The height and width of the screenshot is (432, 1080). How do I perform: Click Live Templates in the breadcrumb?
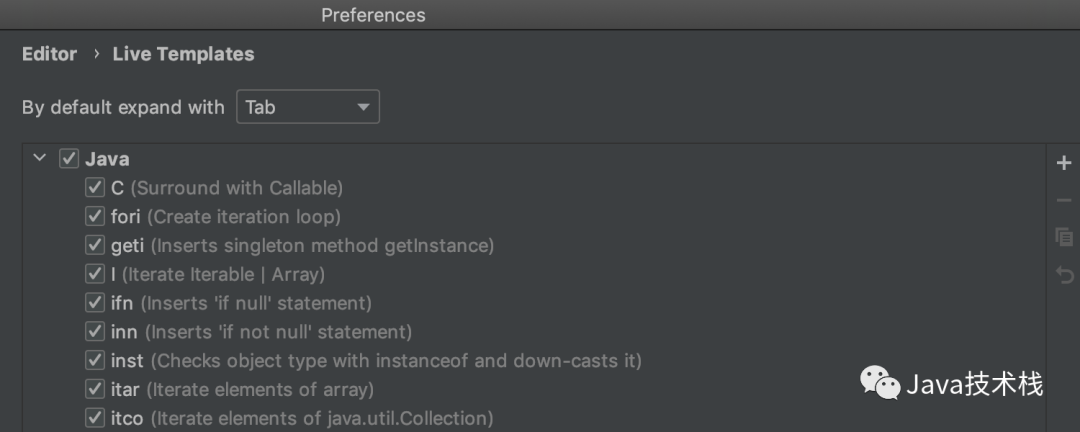pos(183,54)
